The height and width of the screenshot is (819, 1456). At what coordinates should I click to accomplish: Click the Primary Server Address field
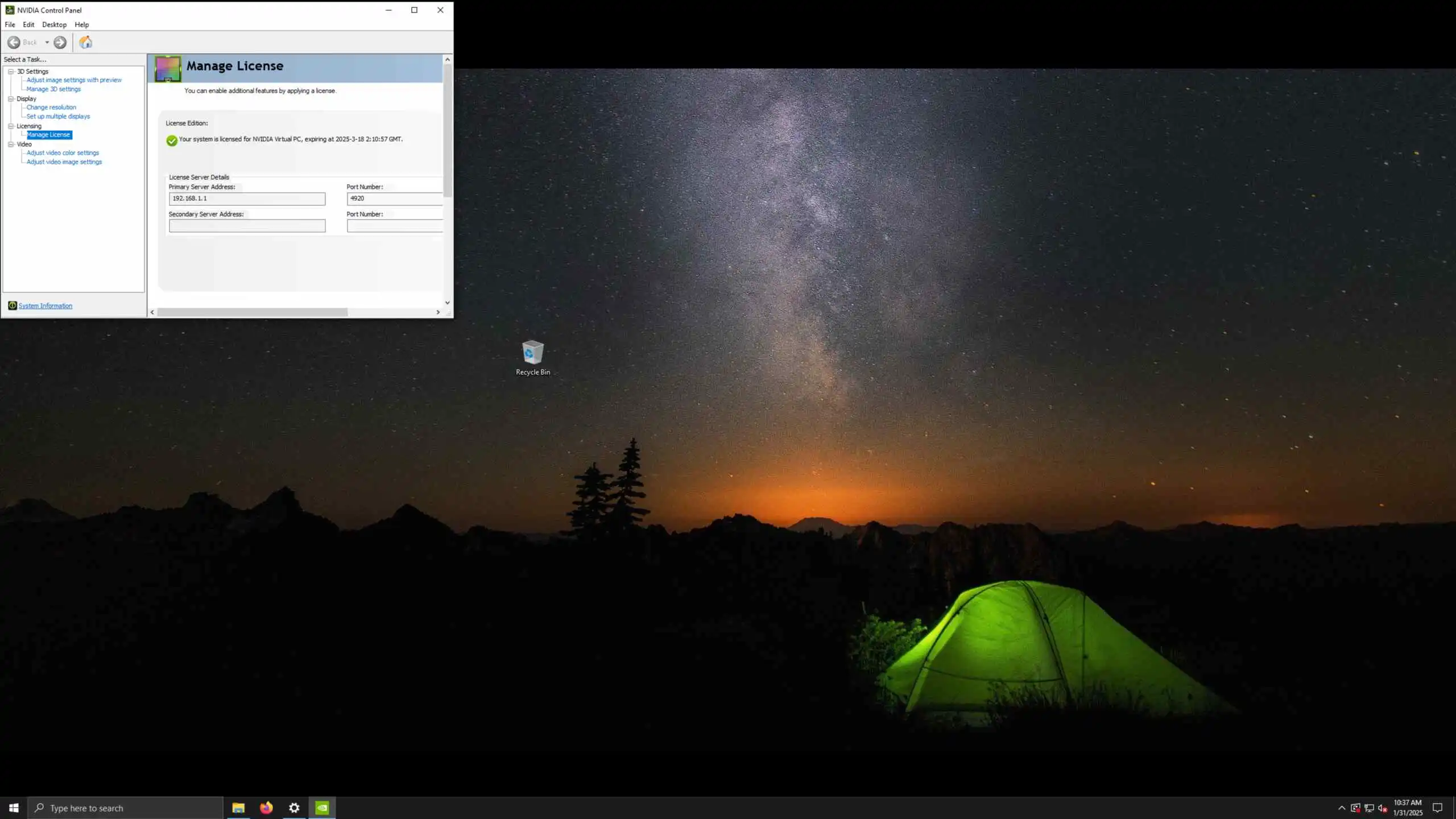pyautogui.click(x=247, y=198)
